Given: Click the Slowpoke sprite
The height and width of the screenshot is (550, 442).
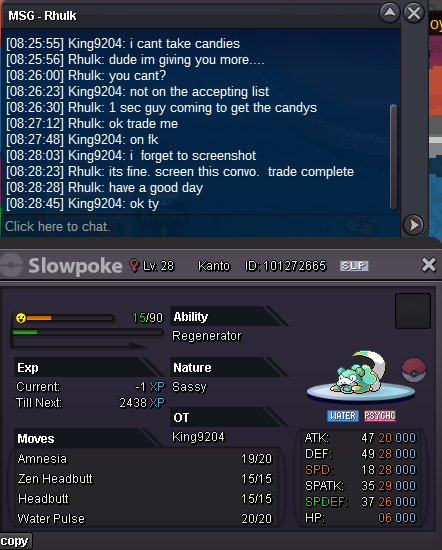Looking at the screenshot, I should (360, 372).
